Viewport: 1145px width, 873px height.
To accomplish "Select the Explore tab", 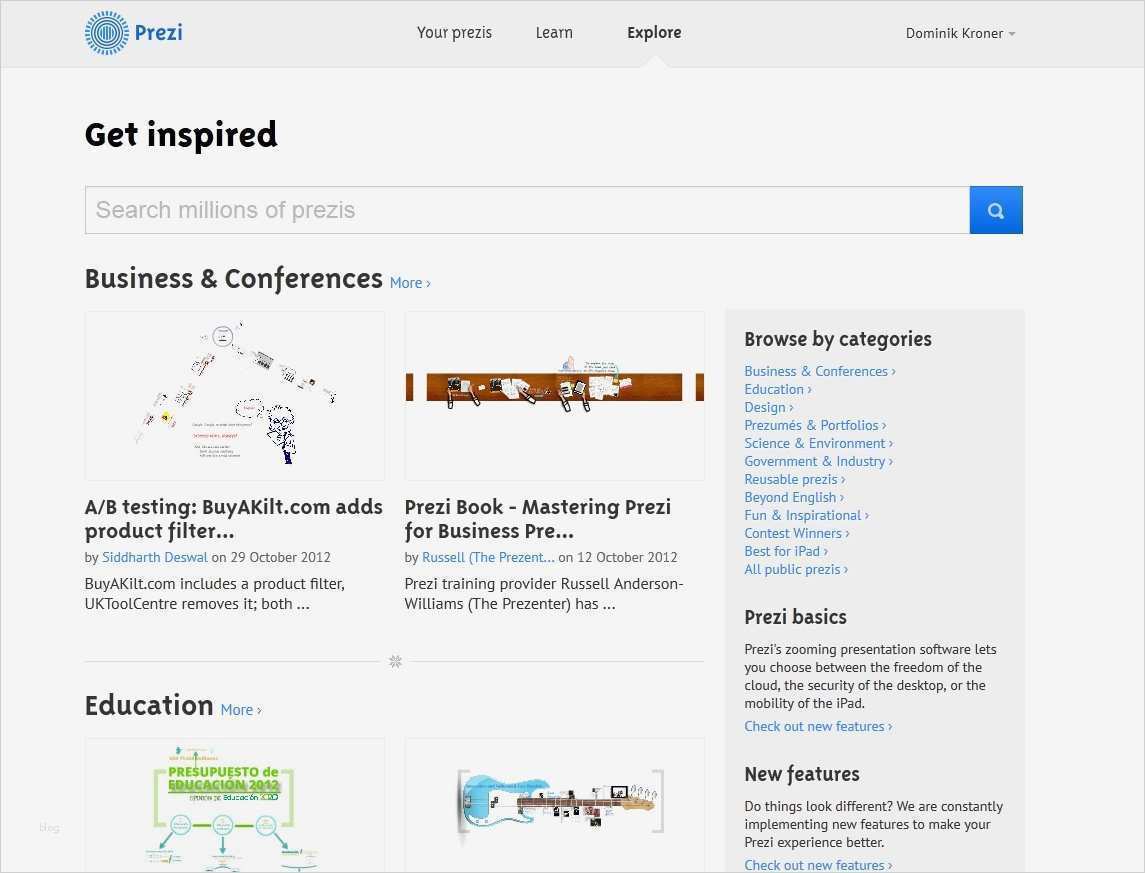I will coord(653,32).
